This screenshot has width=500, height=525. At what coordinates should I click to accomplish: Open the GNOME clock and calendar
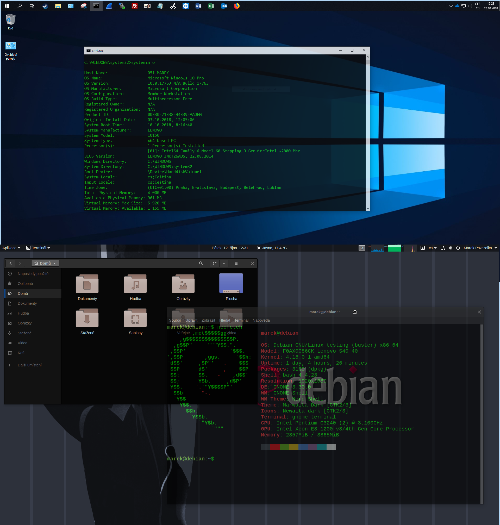(x=230, y=248)
